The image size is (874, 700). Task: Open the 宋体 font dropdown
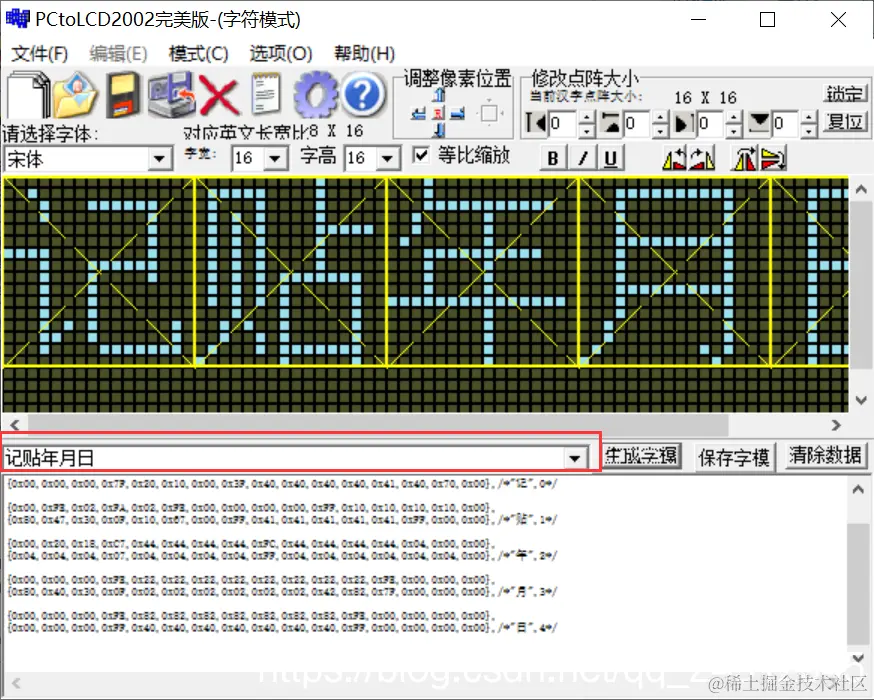click(x=161, y=157)
